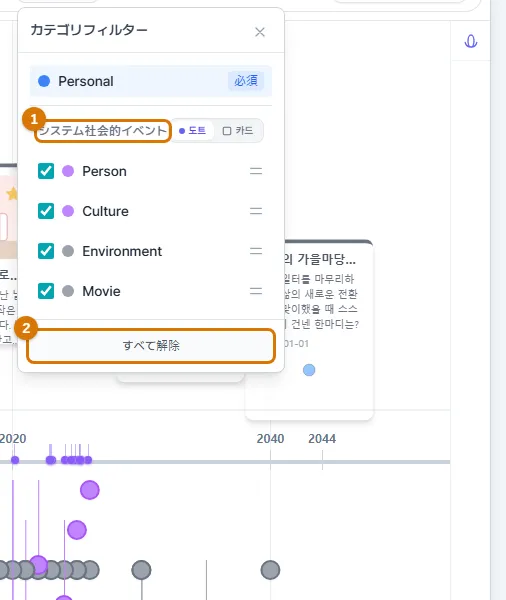Click the gray event dot under 2040
This screenshot has height=600, width=506.
[x=270, y=570]
